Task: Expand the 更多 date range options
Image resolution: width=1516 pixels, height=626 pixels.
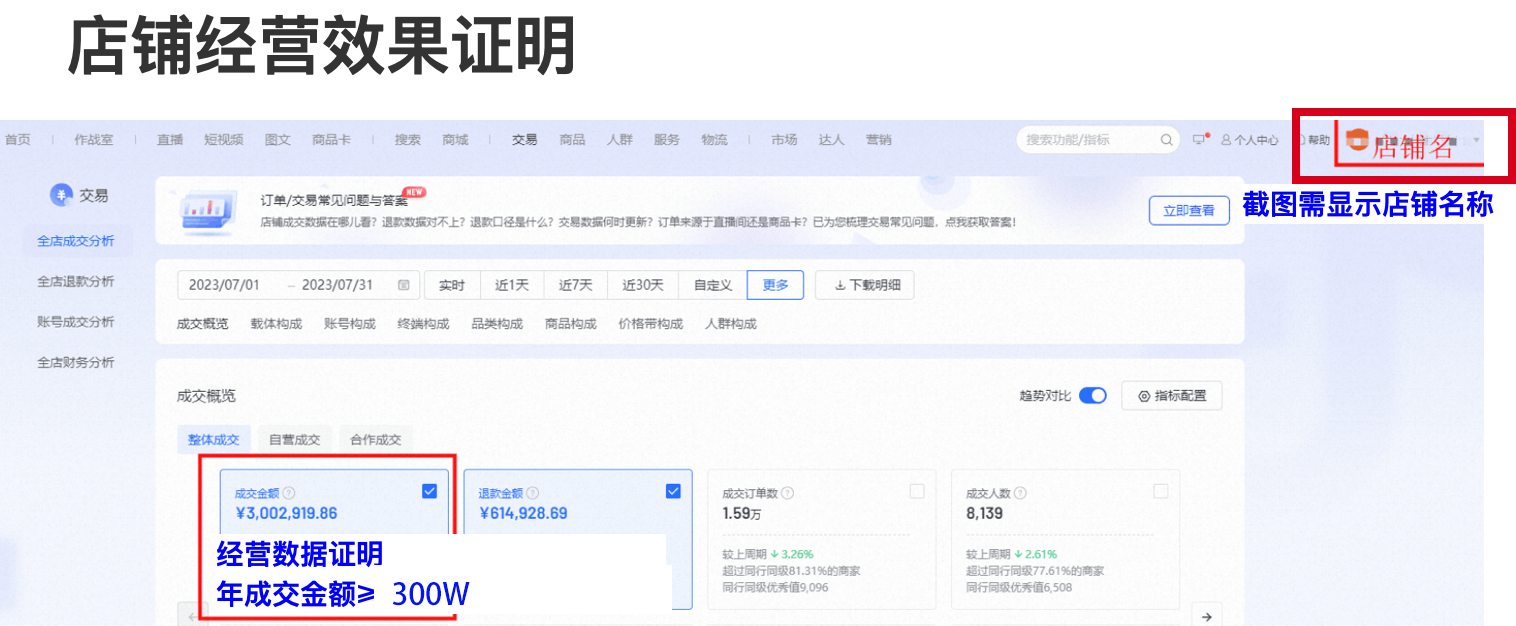Action: pos(775,285)
